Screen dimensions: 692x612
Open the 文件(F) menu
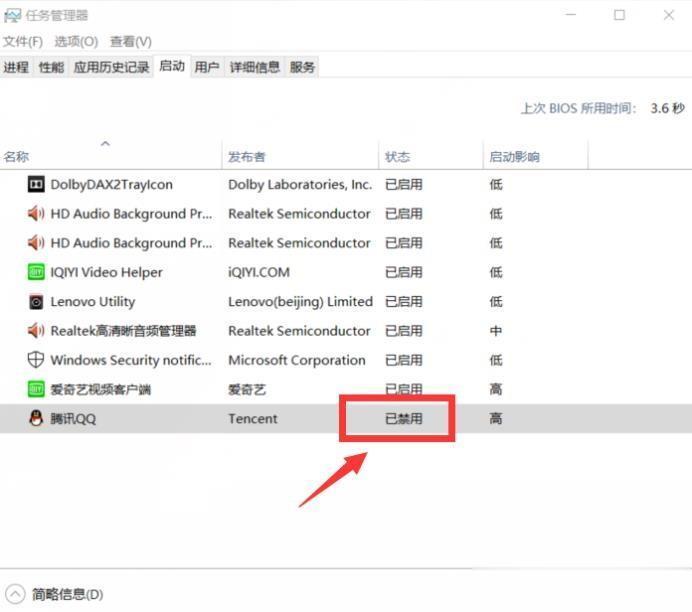pos(23,41)
